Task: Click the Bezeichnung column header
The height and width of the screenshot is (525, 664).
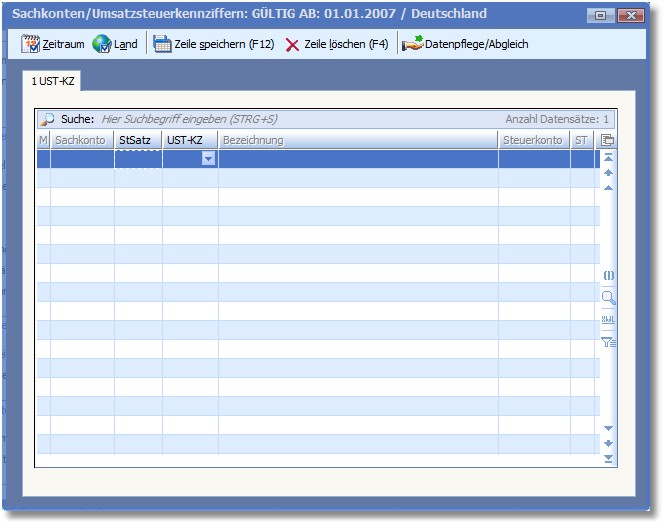Action: click(253, 140)
